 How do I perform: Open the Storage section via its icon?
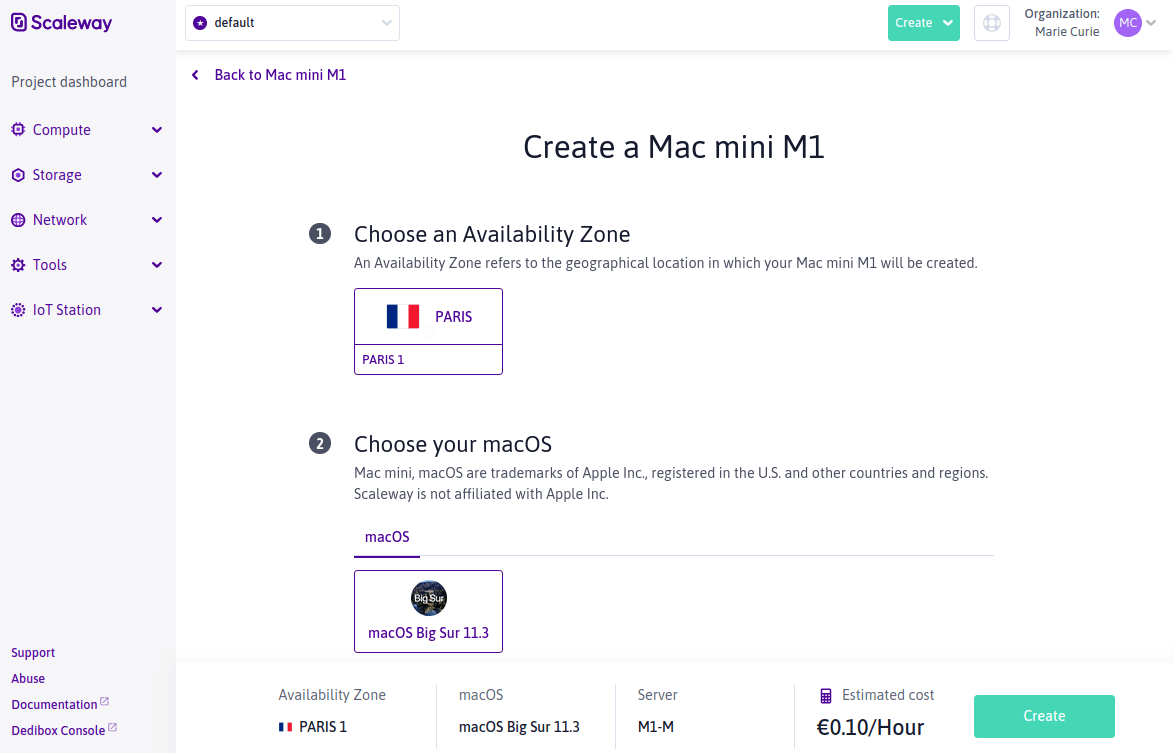pyautogui.click(x=17, y=174)
